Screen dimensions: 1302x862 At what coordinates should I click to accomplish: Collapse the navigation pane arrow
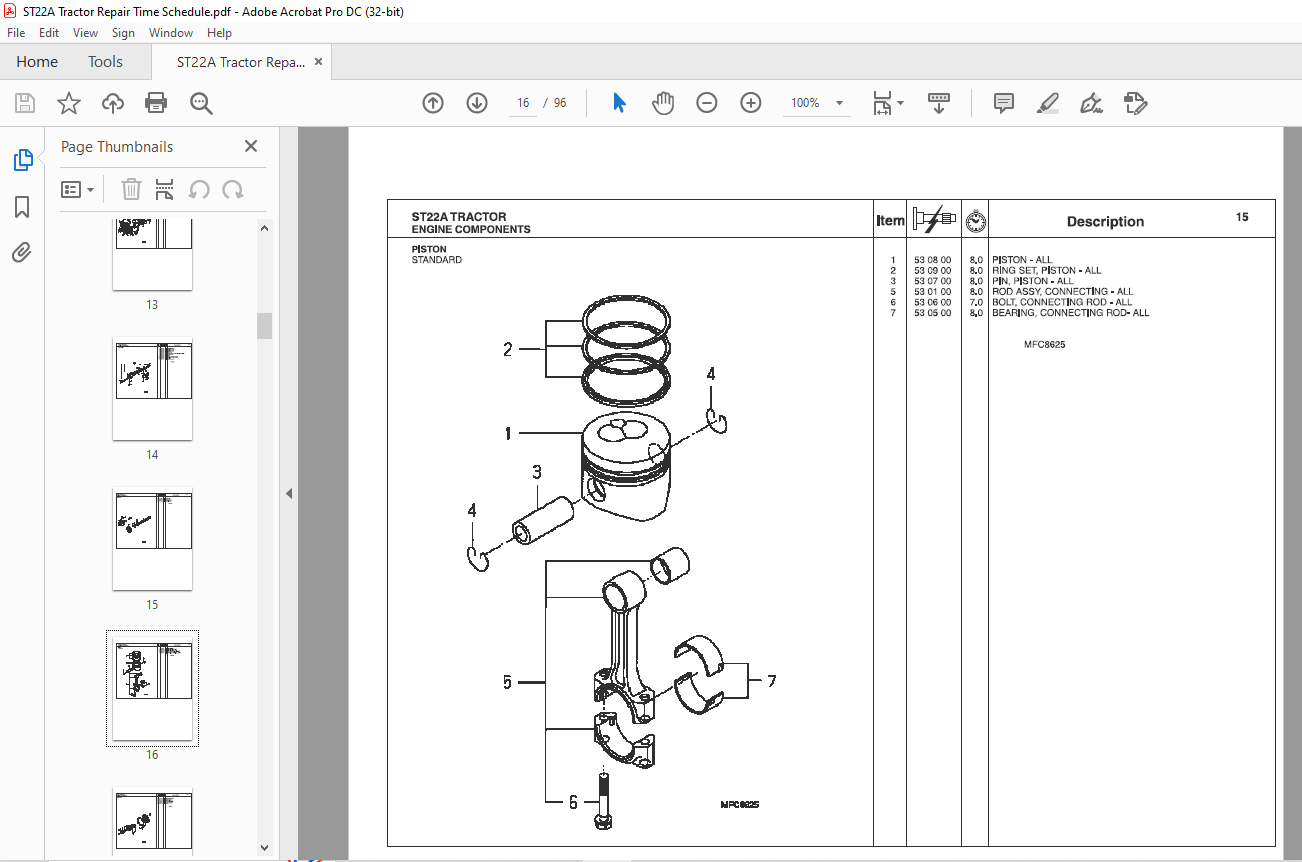coord(289,493)
